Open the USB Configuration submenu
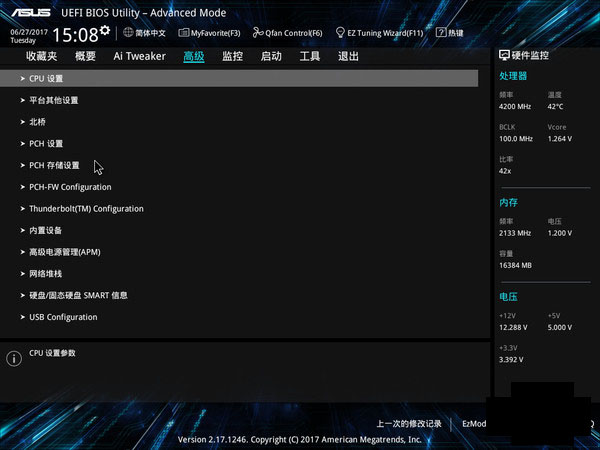Screen dimensions: 600x450 [x=63, y=317]
